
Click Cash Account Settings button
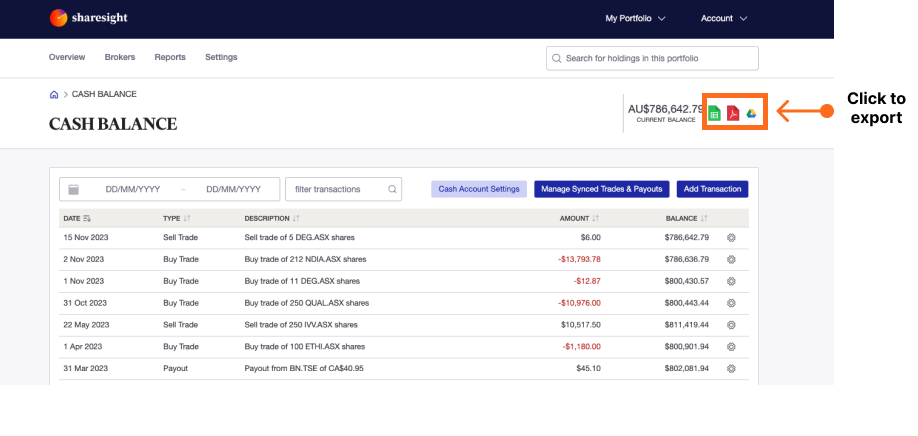coord(479,189)
